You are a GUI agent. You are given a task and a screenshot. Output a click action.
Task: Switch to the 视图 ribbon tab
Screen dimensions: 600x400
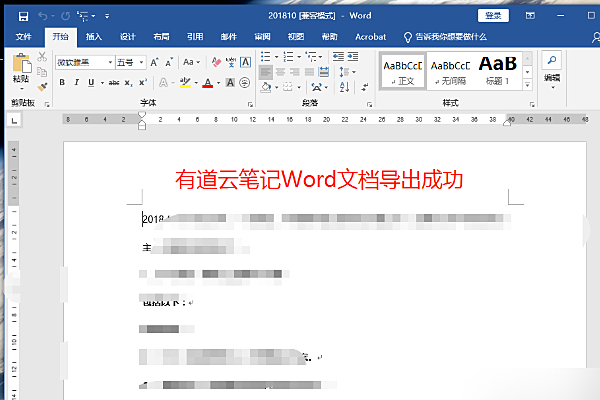coord(296,37)
